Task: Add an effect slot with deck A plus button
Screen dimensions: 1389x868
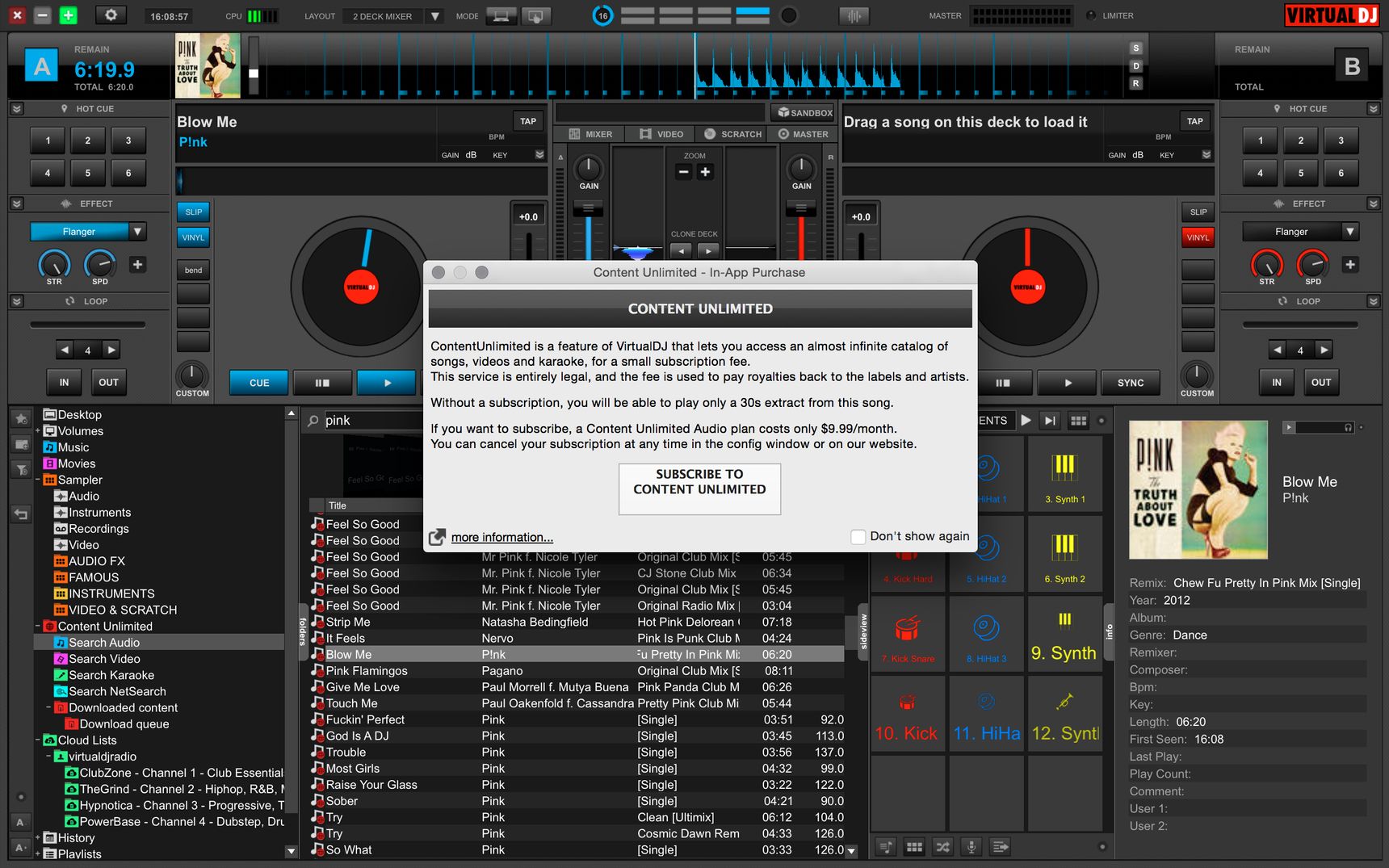Action: pos(138,264)
